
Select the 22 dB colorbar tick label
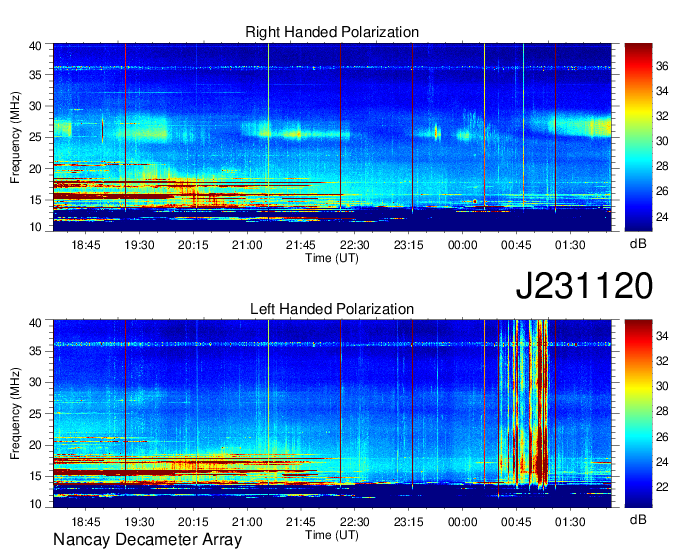point(662,487)
